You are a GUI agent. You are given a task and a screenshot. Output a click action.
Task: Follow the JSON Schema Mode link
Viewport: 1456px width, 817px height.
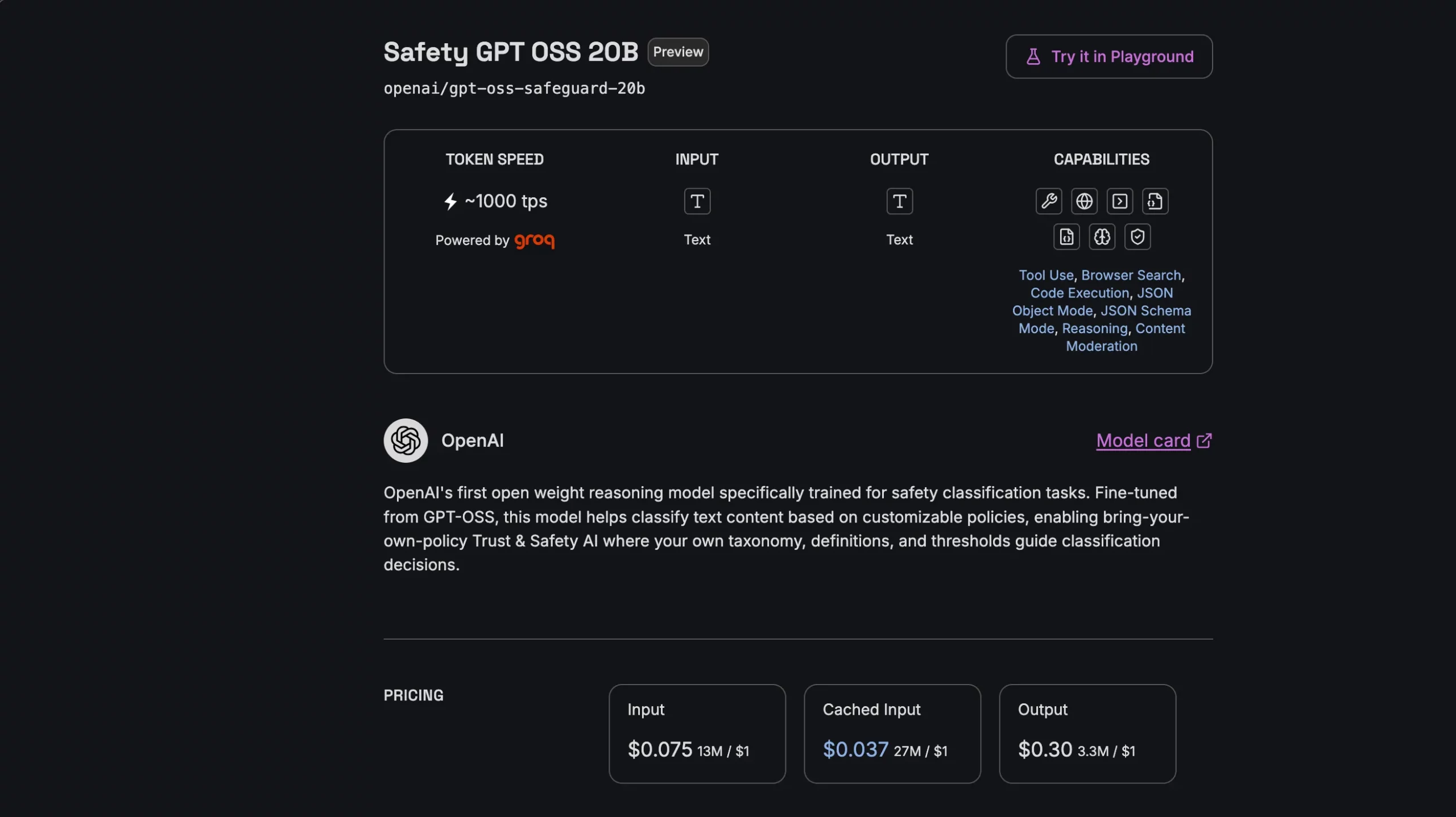coord(1145,310)
